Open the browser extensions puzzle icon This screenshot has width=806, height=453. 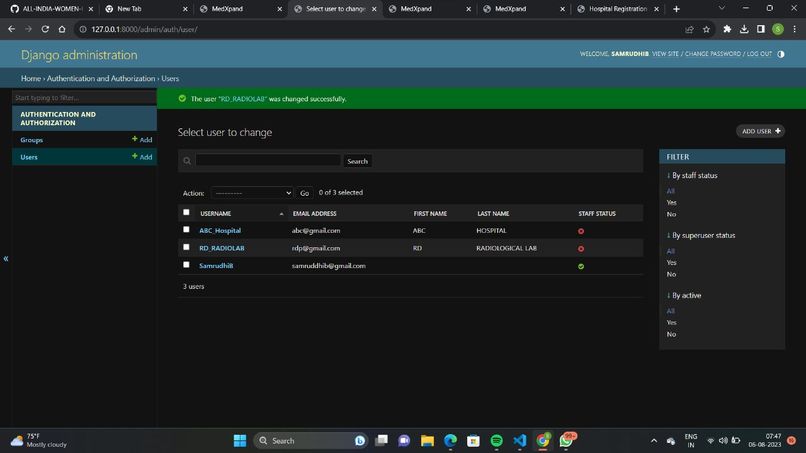[x=727, y=29]
